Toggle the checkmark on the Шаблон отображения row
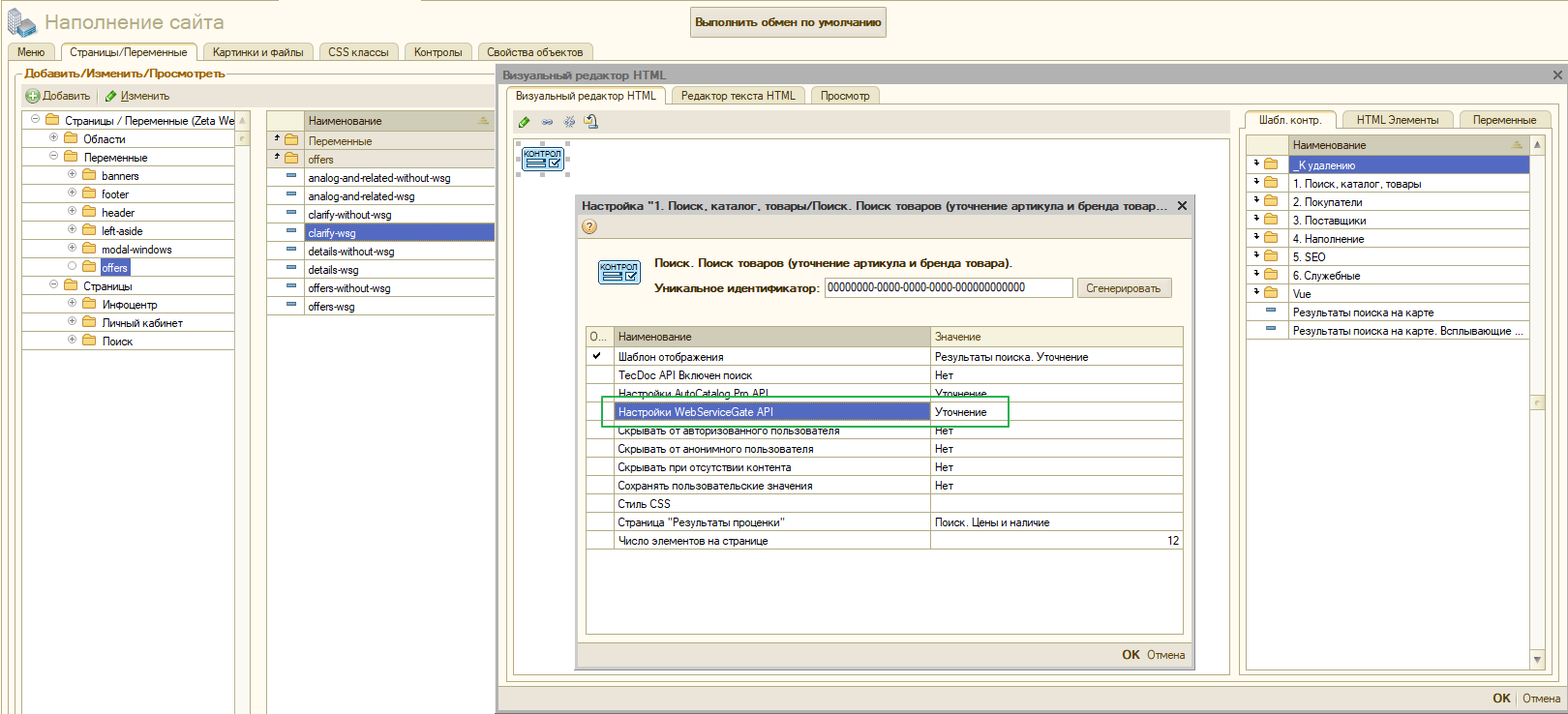1568x714 pixels. (x=597, y=356)
